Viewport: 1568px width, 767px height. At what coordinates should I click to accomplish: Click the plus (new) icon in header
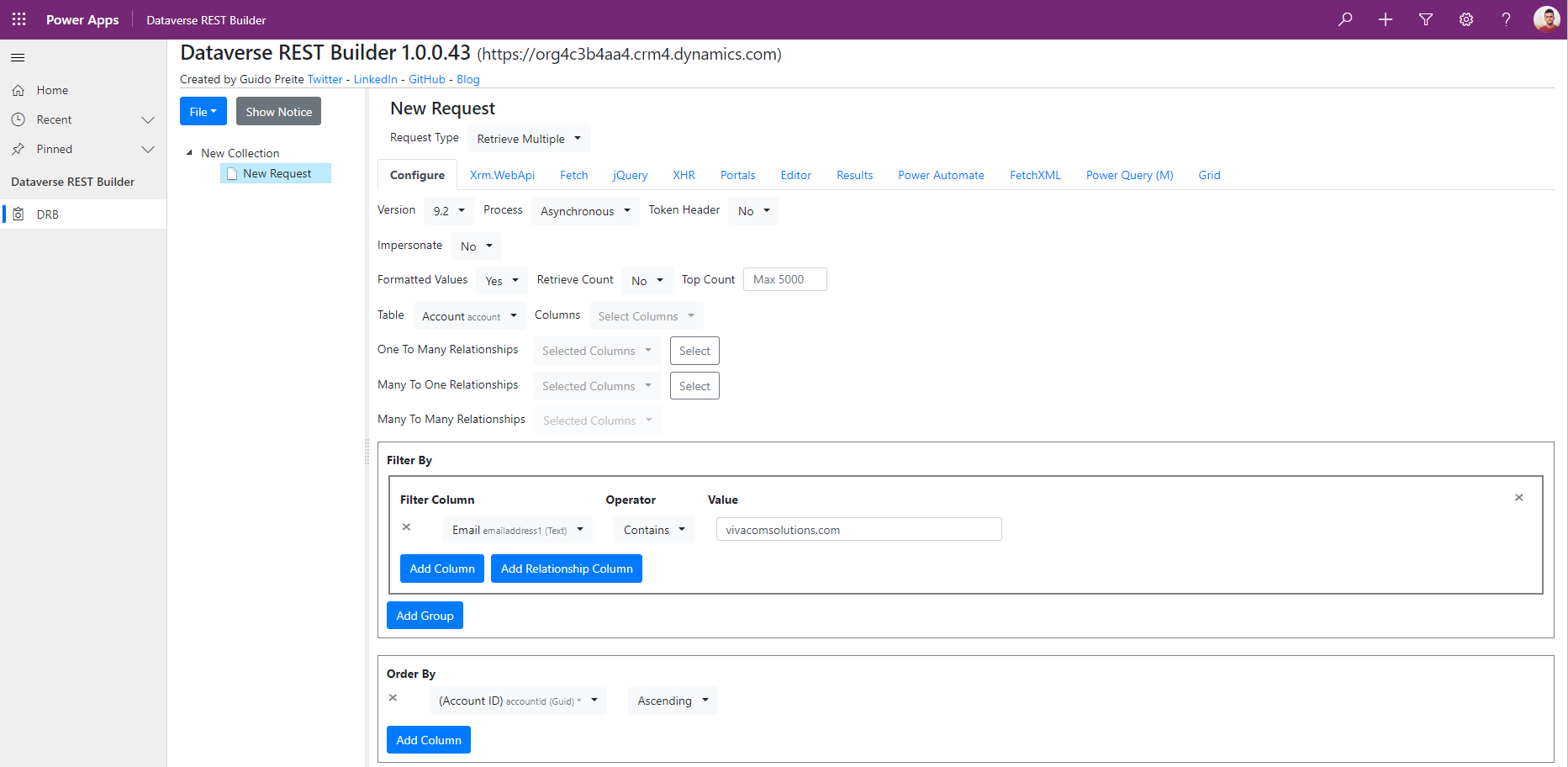click(1385, 19)
